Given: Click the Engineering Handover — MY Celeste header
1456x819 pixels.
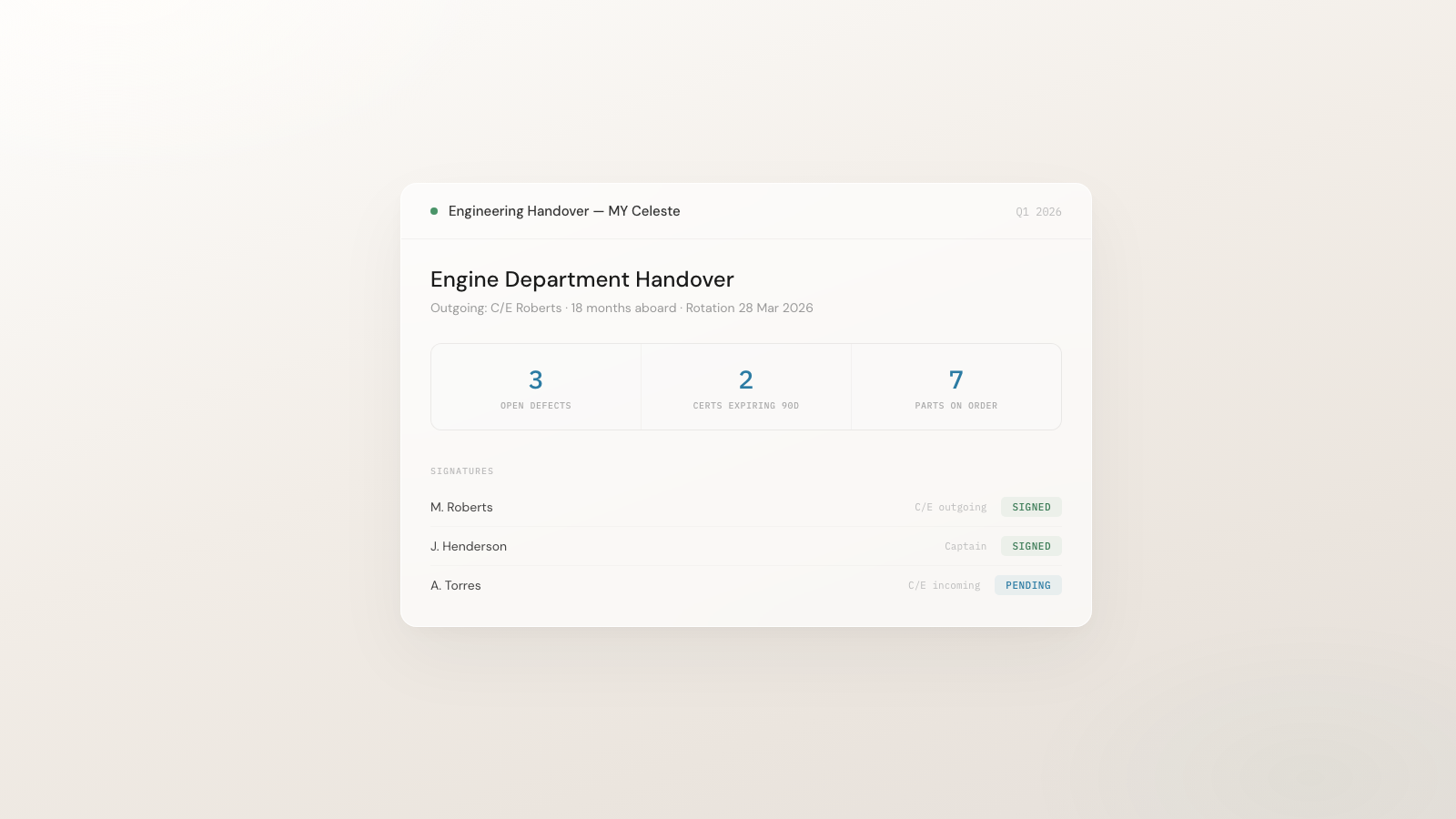Looking at the screenshot, I should (x=564, y=210).
